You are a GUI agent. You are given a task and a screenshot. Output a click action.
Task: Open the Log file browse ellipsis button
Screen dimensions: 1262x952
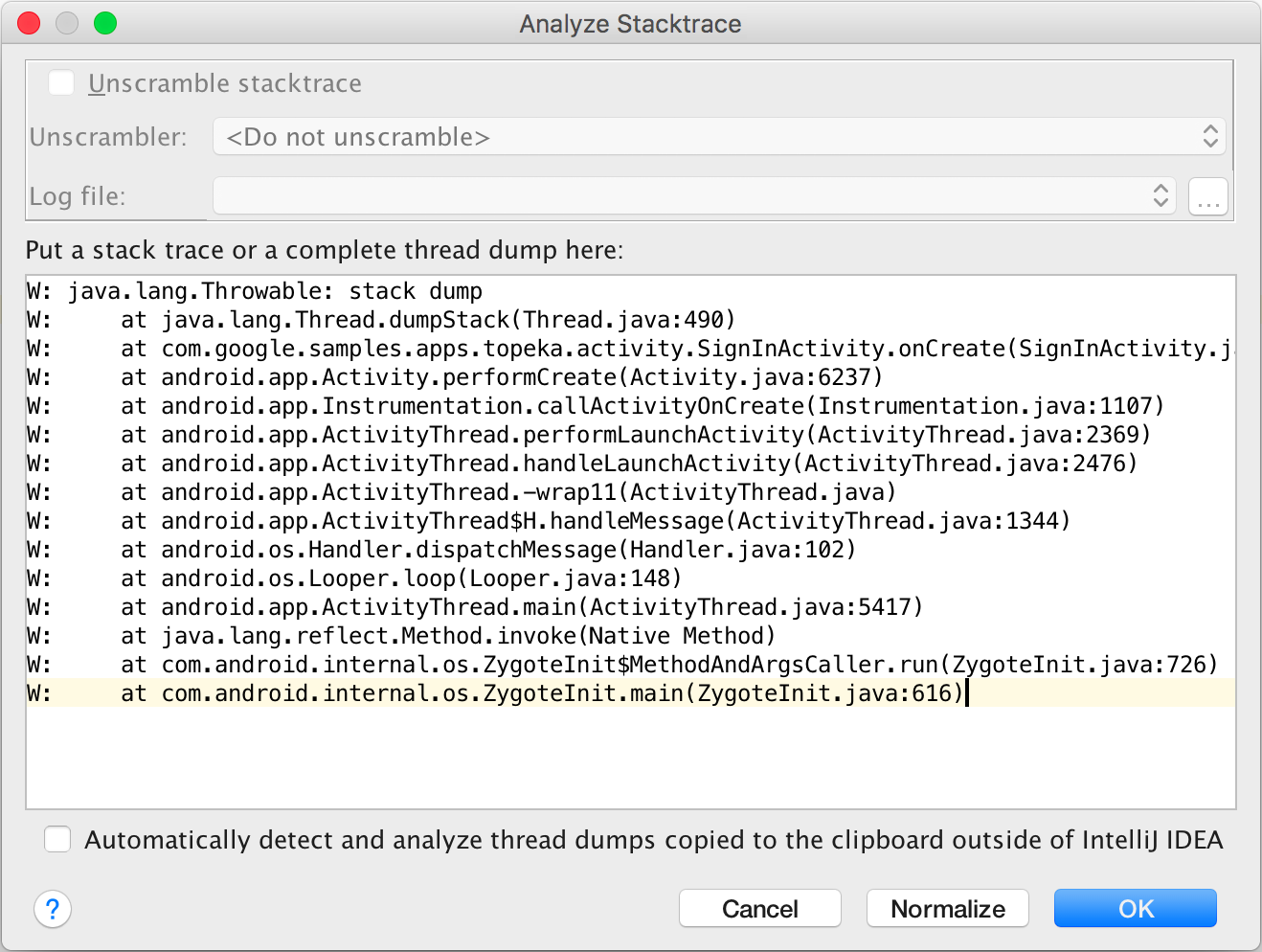(x=1207, y=195)
